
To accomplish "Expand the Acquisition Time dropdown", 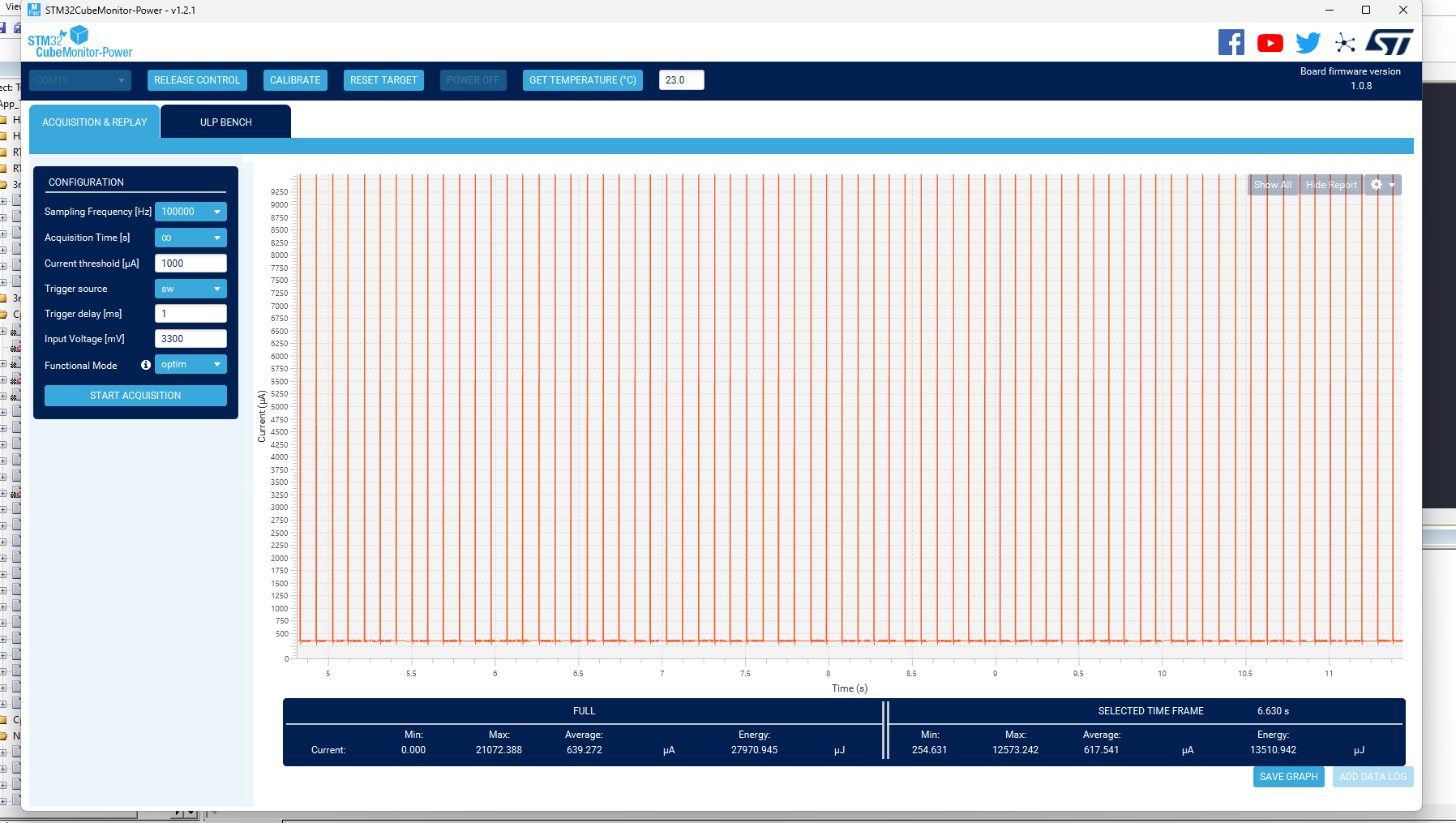I will coord(190,237).
